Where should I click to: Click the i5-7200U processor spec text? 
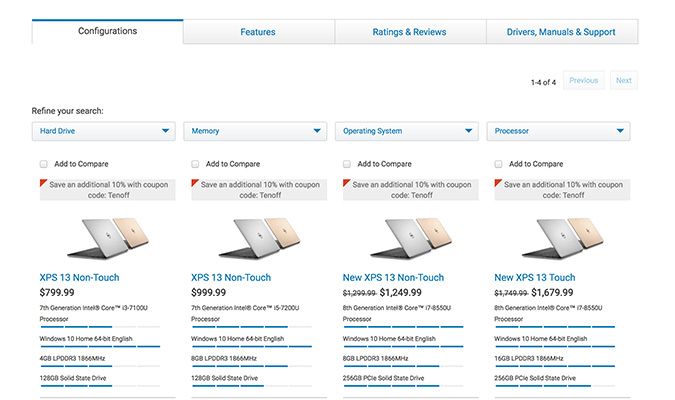point(245,313)
